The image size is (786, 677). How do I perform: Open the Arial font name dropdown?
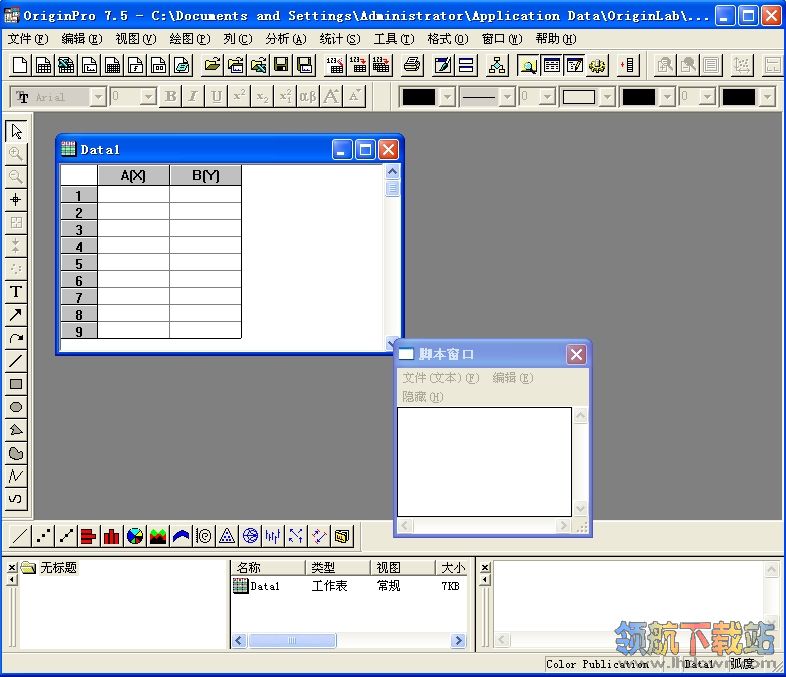pyautogui.click(x=99, y=96)
